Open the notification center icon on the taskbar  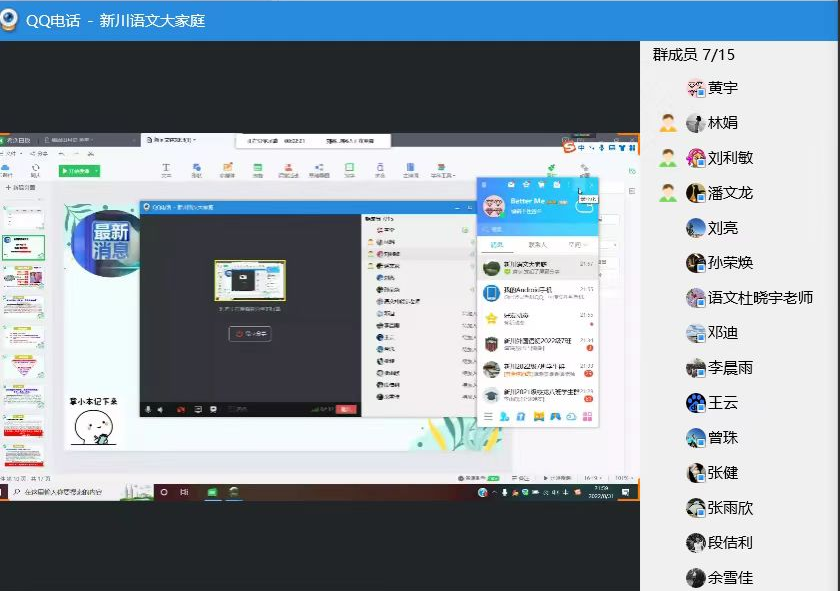pyautogui.click(x=625, y=492)
